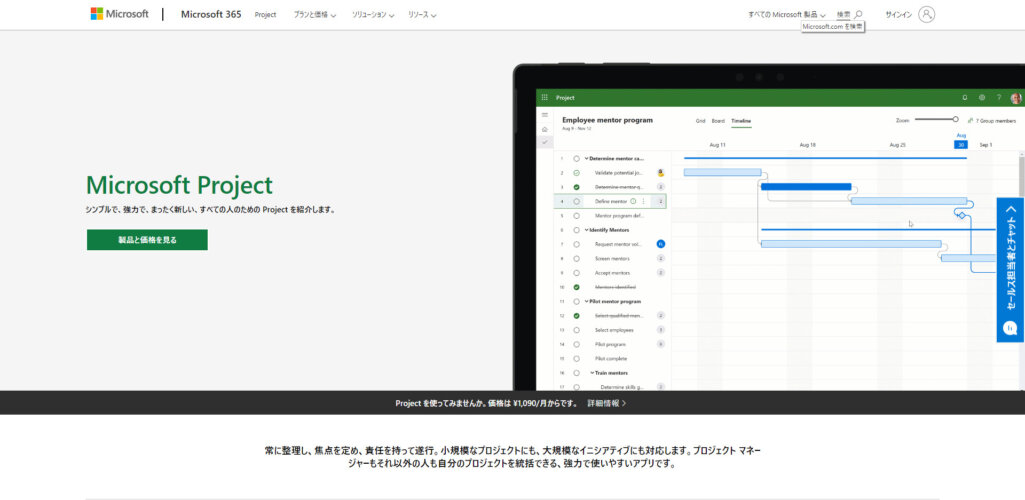
Task: Click the 検索 magnifier search icon
Action: 858,14
